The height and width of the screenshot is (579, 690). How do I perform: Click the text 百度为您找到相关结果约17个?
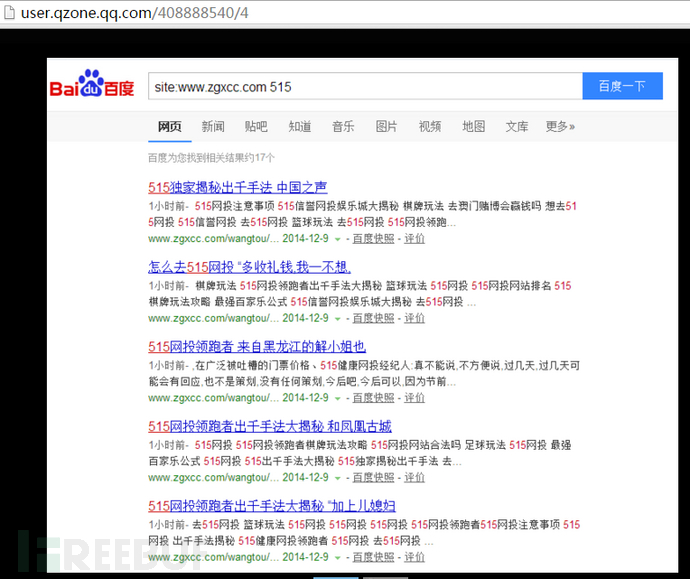(211, 158)
